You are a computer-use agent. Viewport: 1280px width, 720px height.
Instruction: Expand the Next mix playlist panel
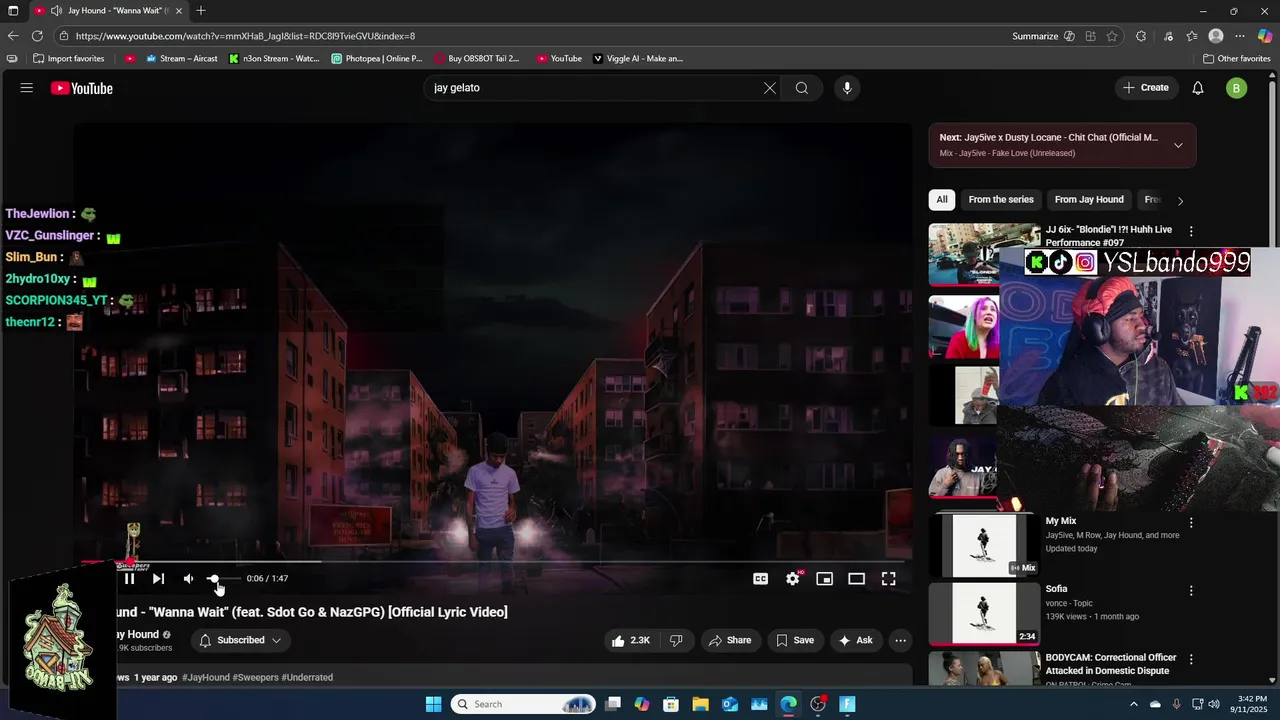(1178, 145)
